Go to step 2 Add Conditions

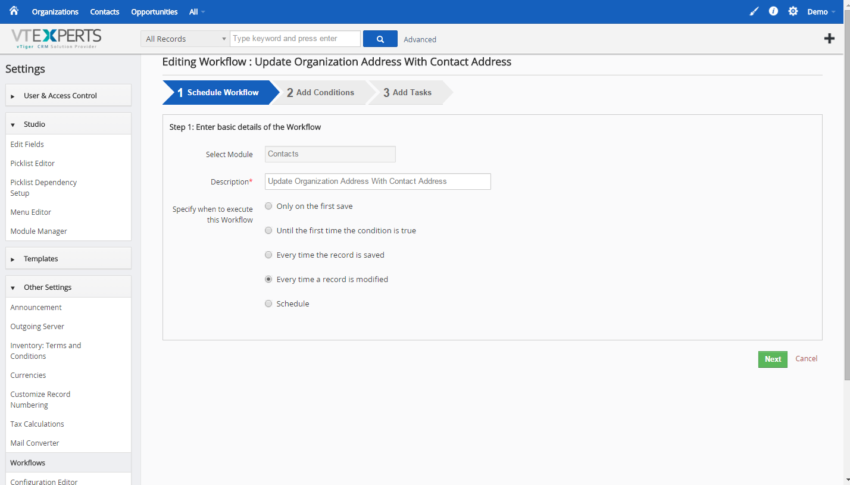point(320,93)
